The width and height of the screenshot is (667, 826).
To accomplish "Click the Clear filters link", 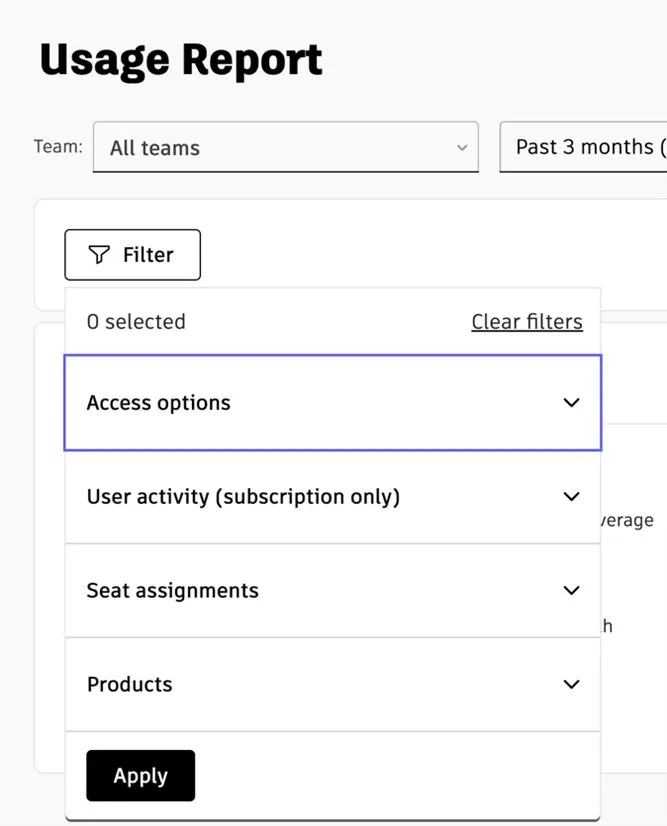I will point(527,322).
